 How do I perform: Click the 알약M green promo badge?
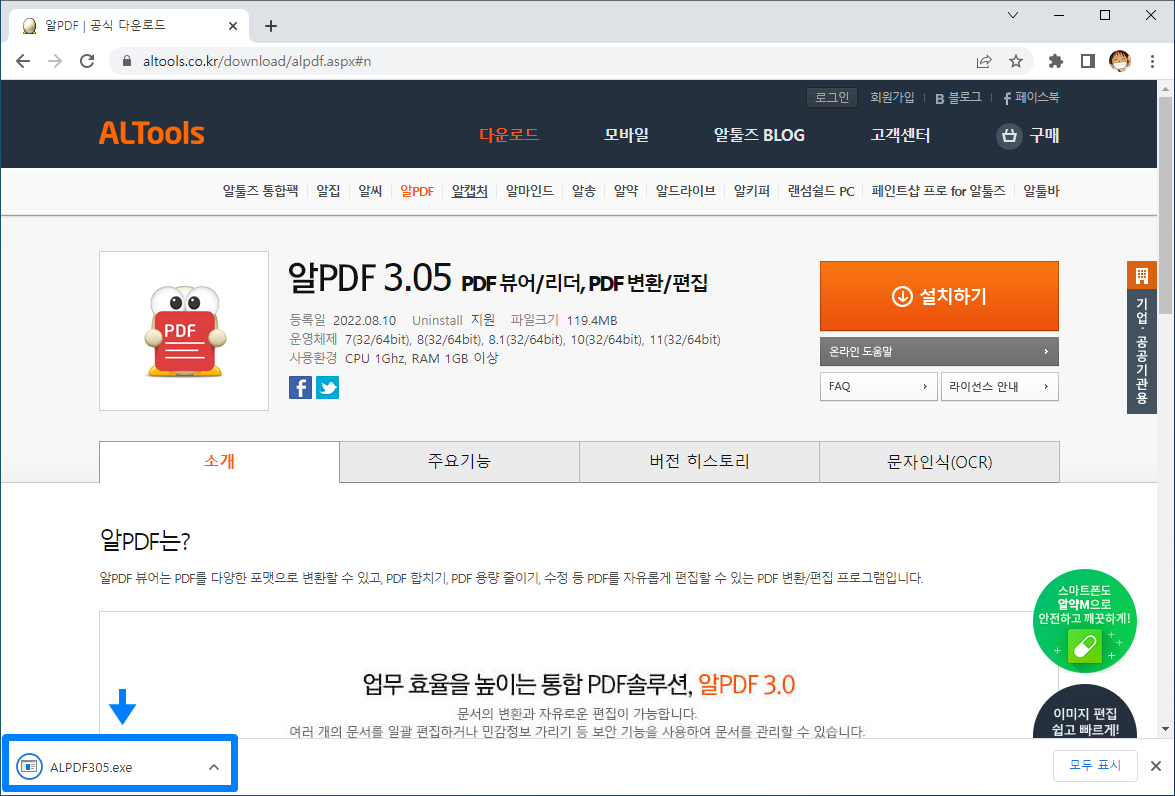(1084, 621)
